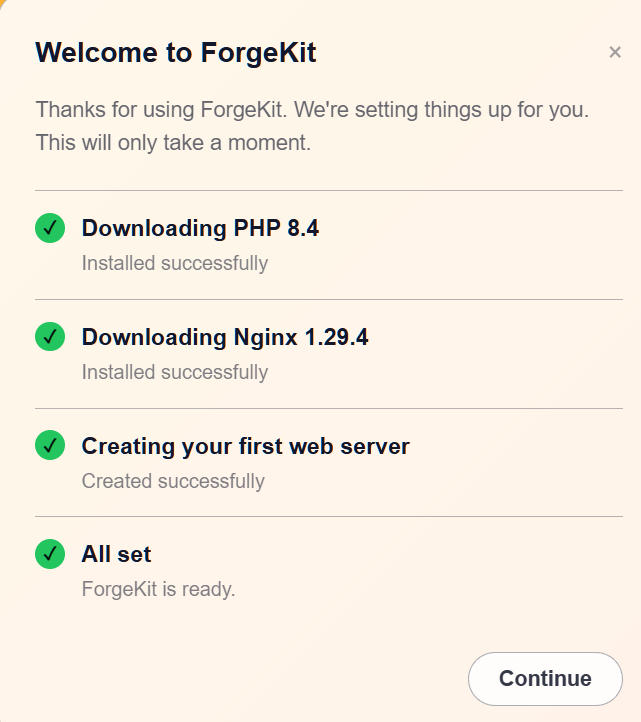Select the Downloading PHP 8.4 step title
Screen dimensions: 641x722
(200, 228)
